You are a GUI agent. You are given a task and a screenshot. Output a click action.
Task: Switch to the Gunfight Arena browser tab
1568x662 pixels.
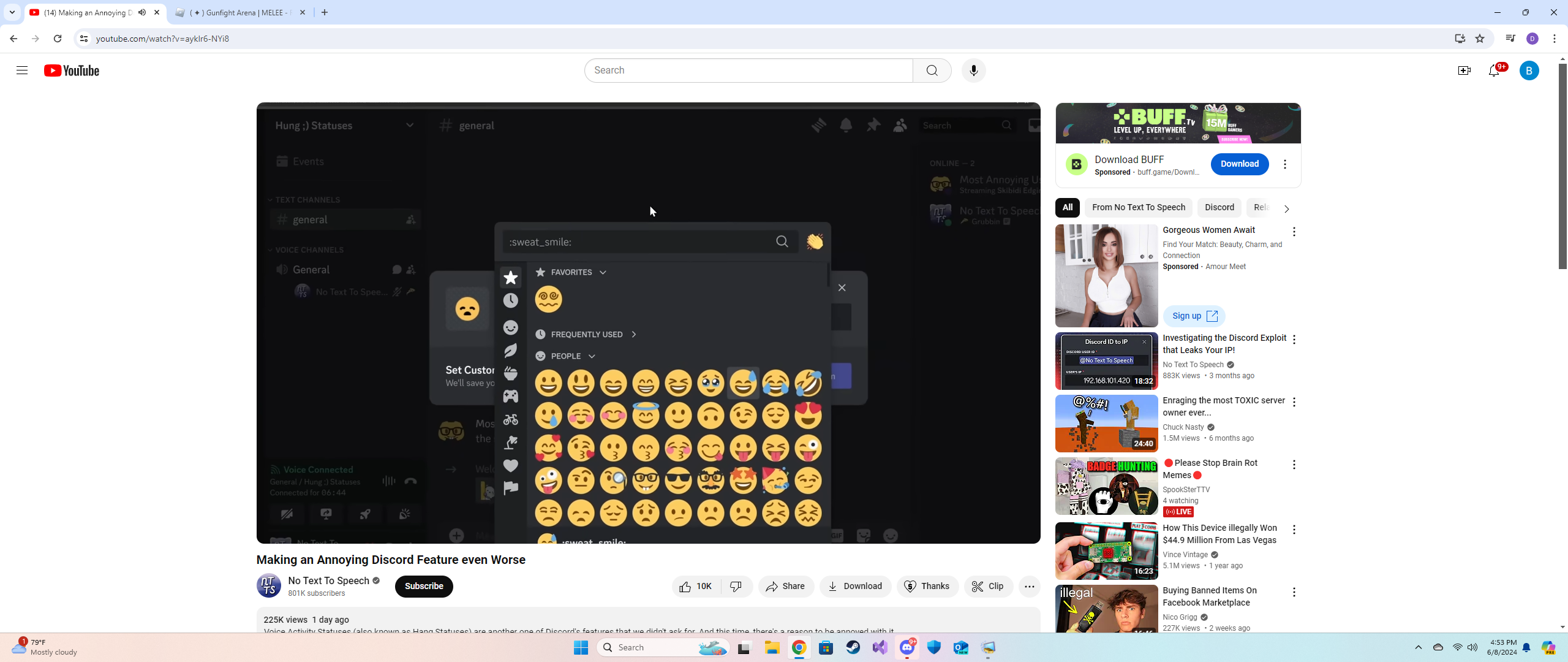tap(240, 12)
